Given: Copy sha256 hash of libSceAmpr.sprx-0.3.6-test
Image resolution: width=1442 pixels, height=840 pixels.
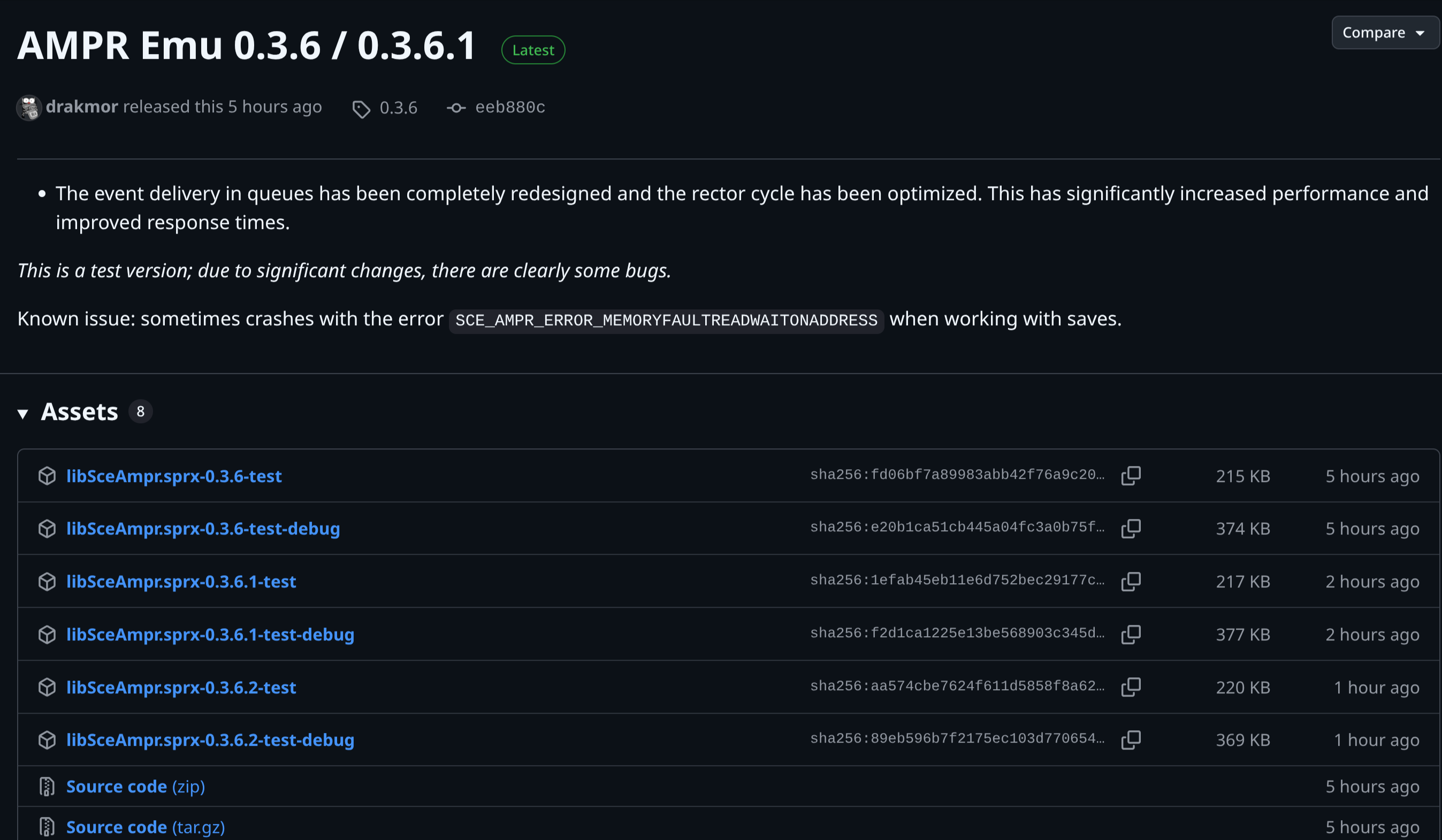Looking at the screenshot, I should tap(1131, 476).
